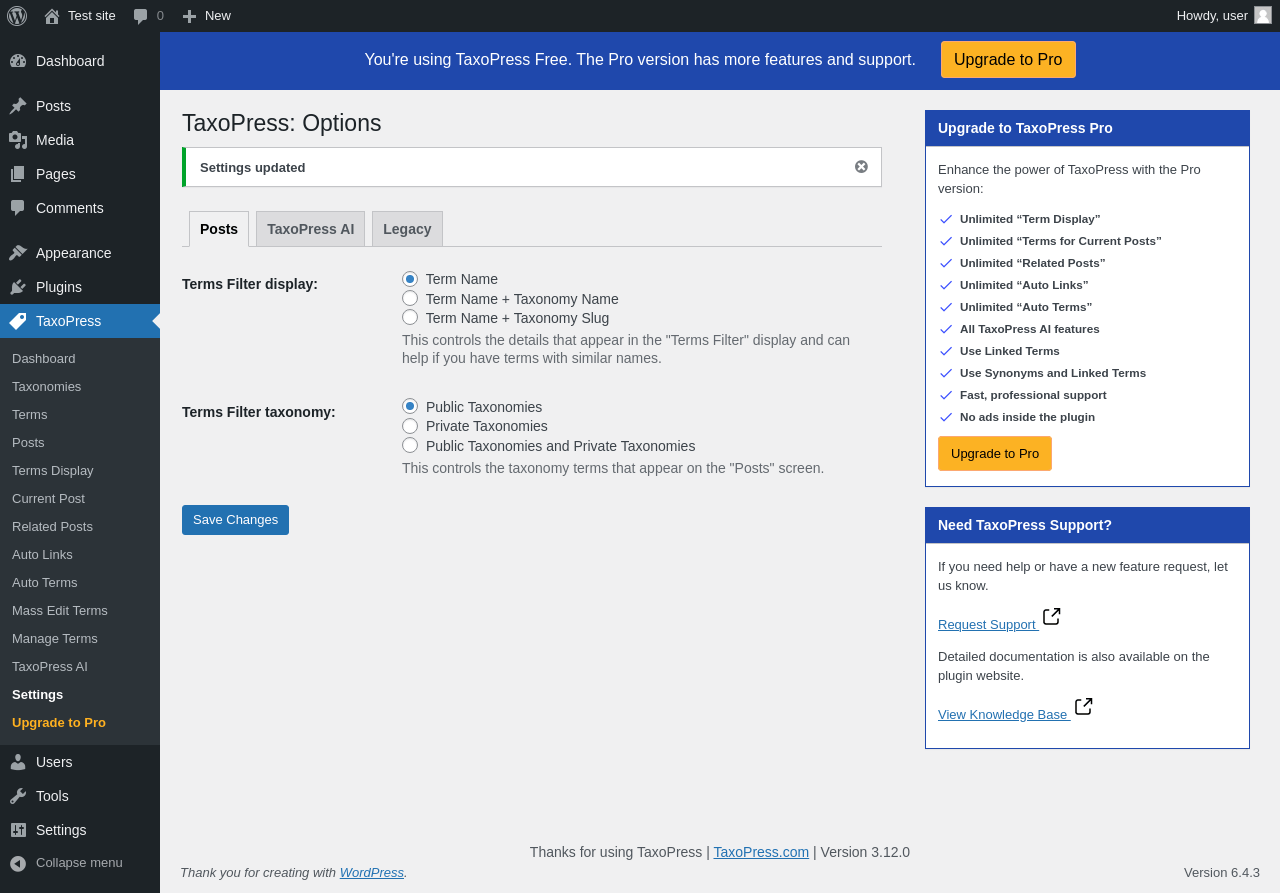Click Upgrade to Pro button in Pro panel
The height and width of the screenshot is (893, 1280).
pos(995,453)
